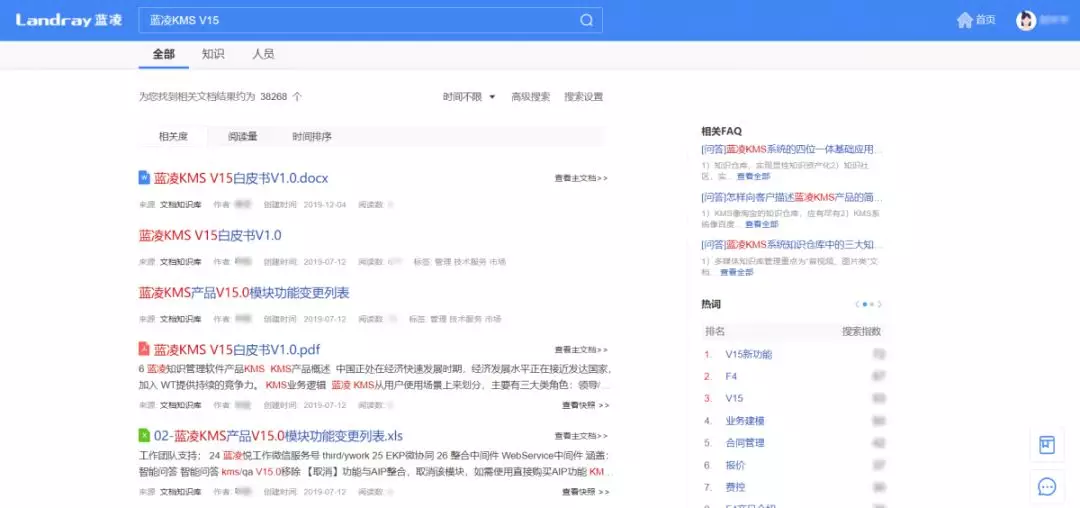Viewport: 1080px width, 508px height.
Task: Open 蓝凌KMS V15白皮书V1.0.docx result
Action: point(241,178)
